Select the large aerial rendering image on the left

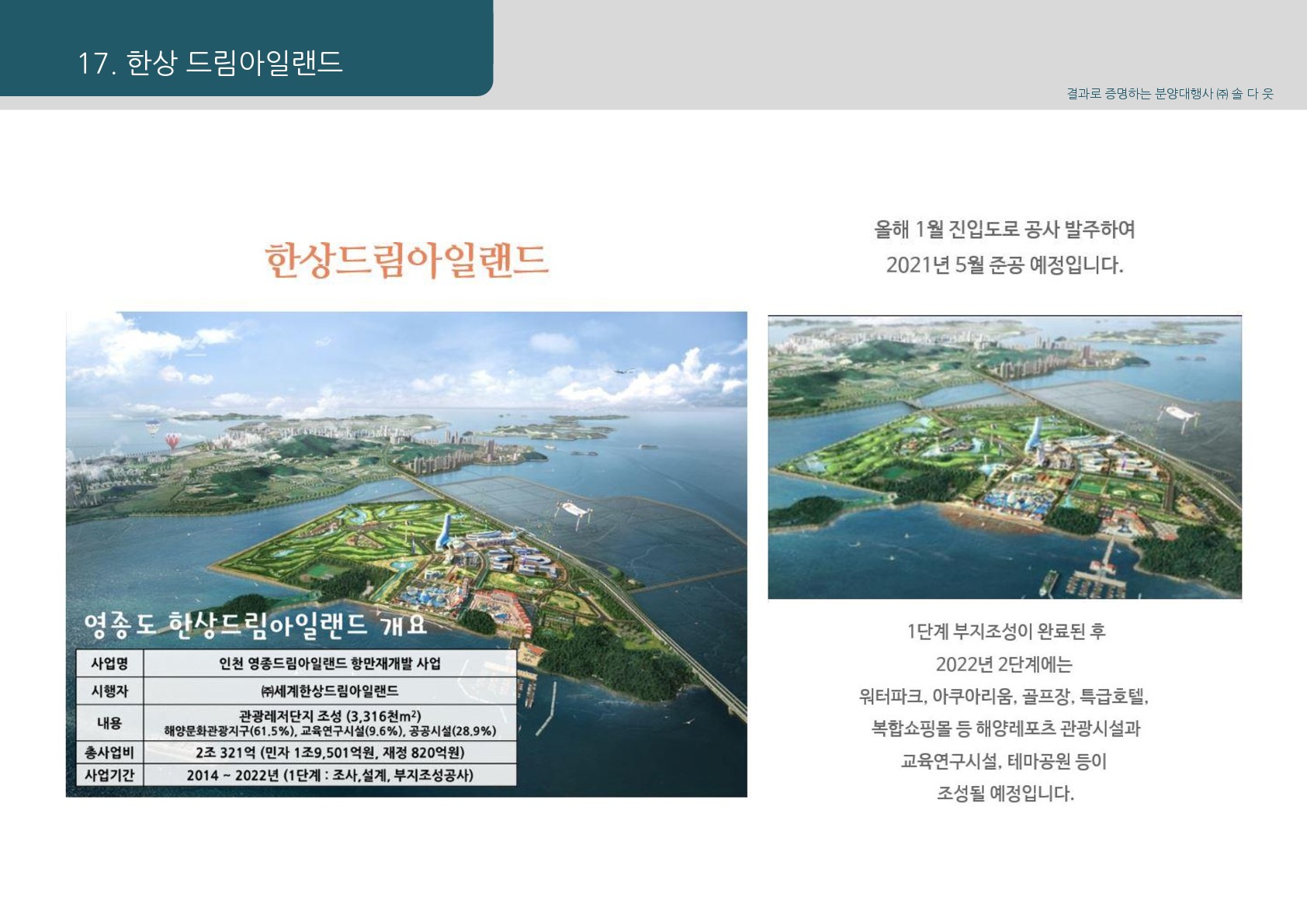407,554
